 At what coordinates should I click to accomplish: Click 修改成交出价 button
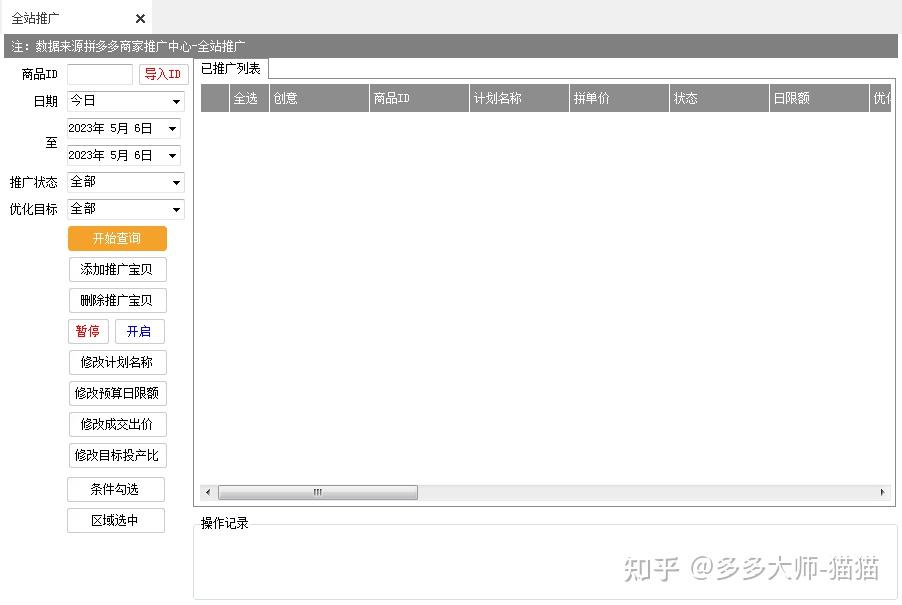coord(117,424)
